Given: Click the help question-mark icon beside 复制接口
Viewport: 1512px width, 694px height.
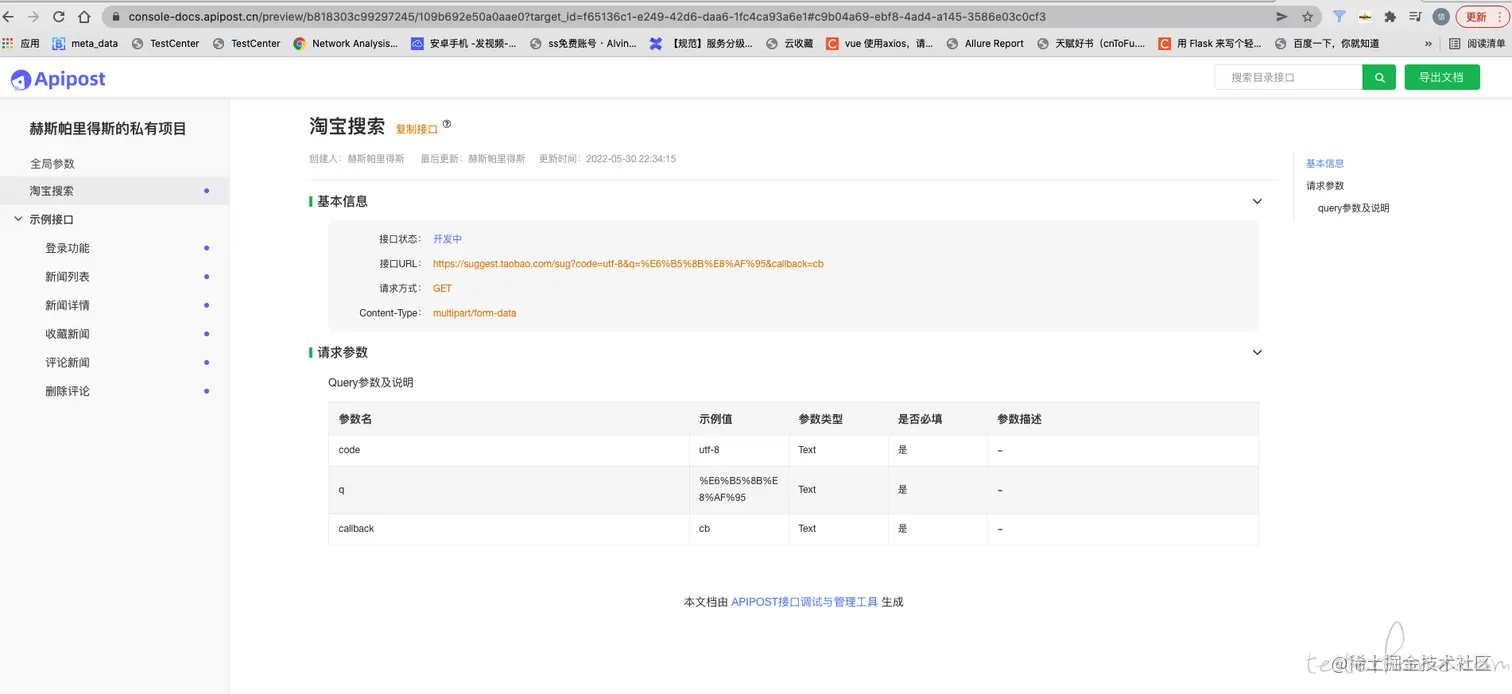Looking at the screenshot, I should coord(447,125).
